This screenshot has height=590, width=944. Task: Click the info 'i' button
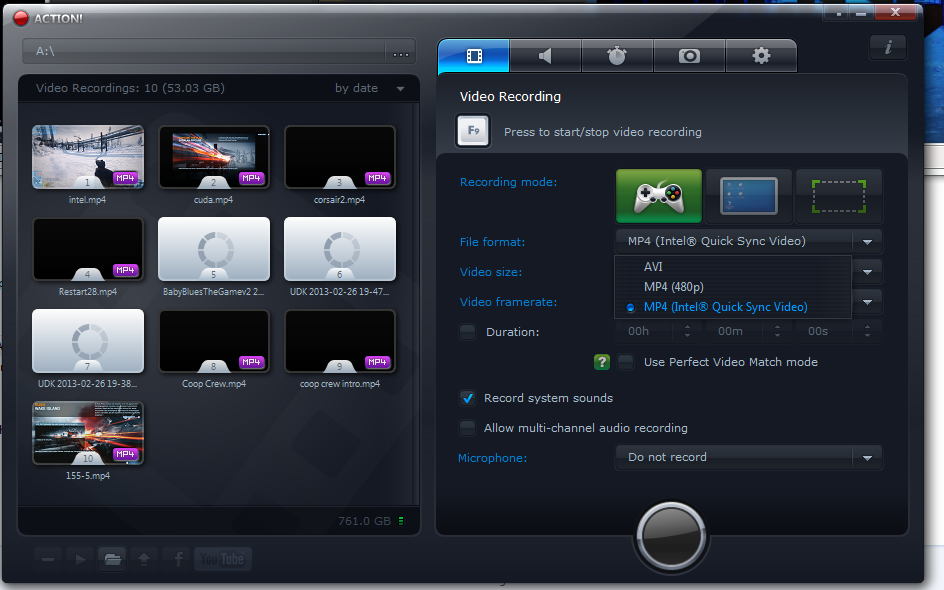click(x=888, y=47)
